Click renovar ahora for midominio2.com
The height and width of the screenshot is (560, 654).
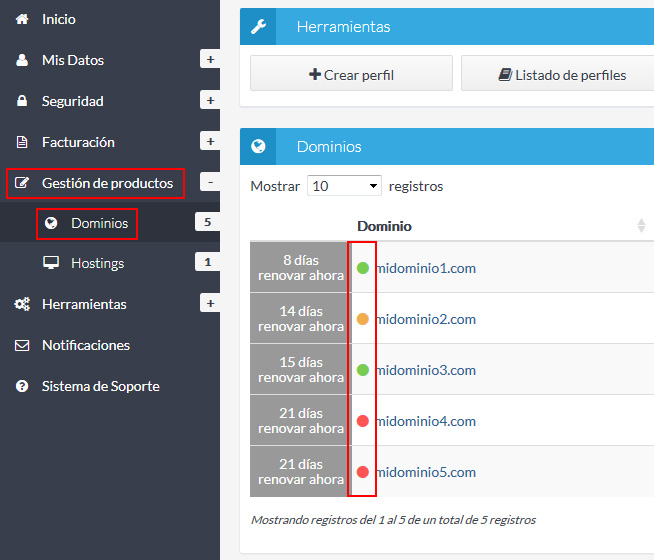click(x=300, y=327)
